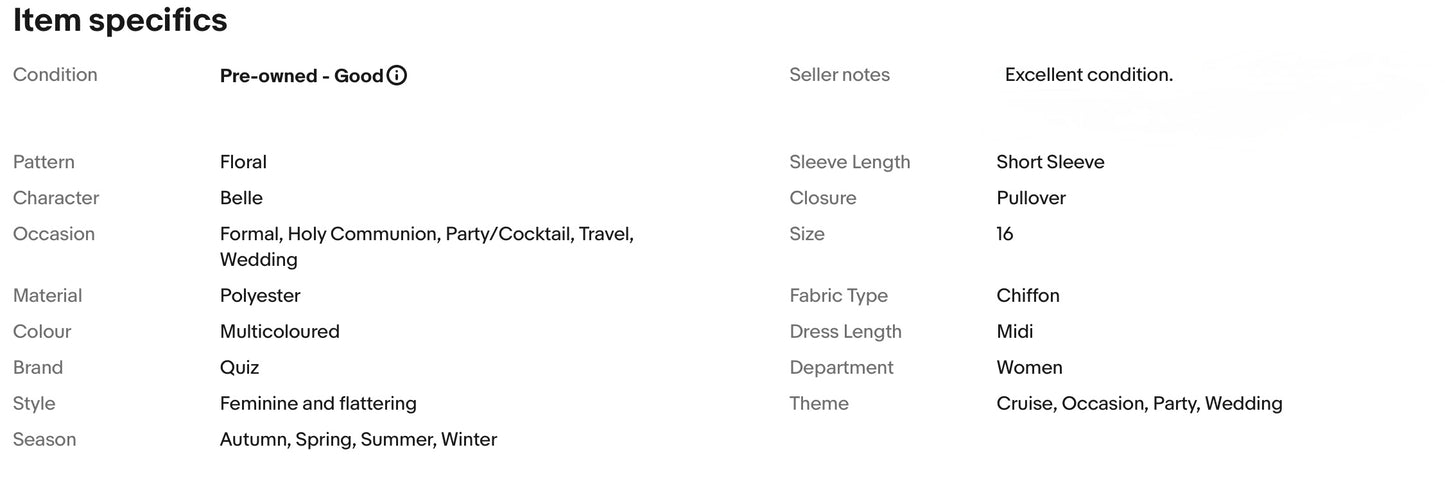
Task: Click the Women department value
Action: (x=1030, y=367)
